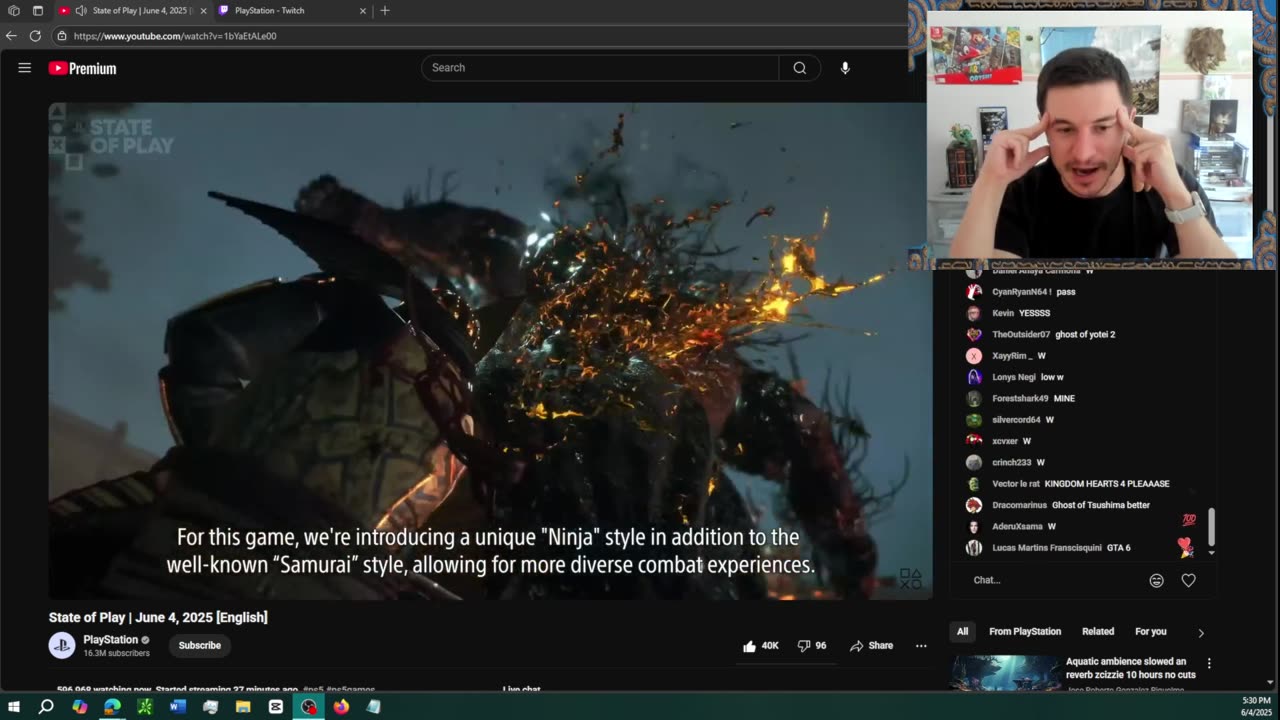1280x720 pixels.
Task: Switch to the PlayStation - Twitch tab
Action: (292, 11)
